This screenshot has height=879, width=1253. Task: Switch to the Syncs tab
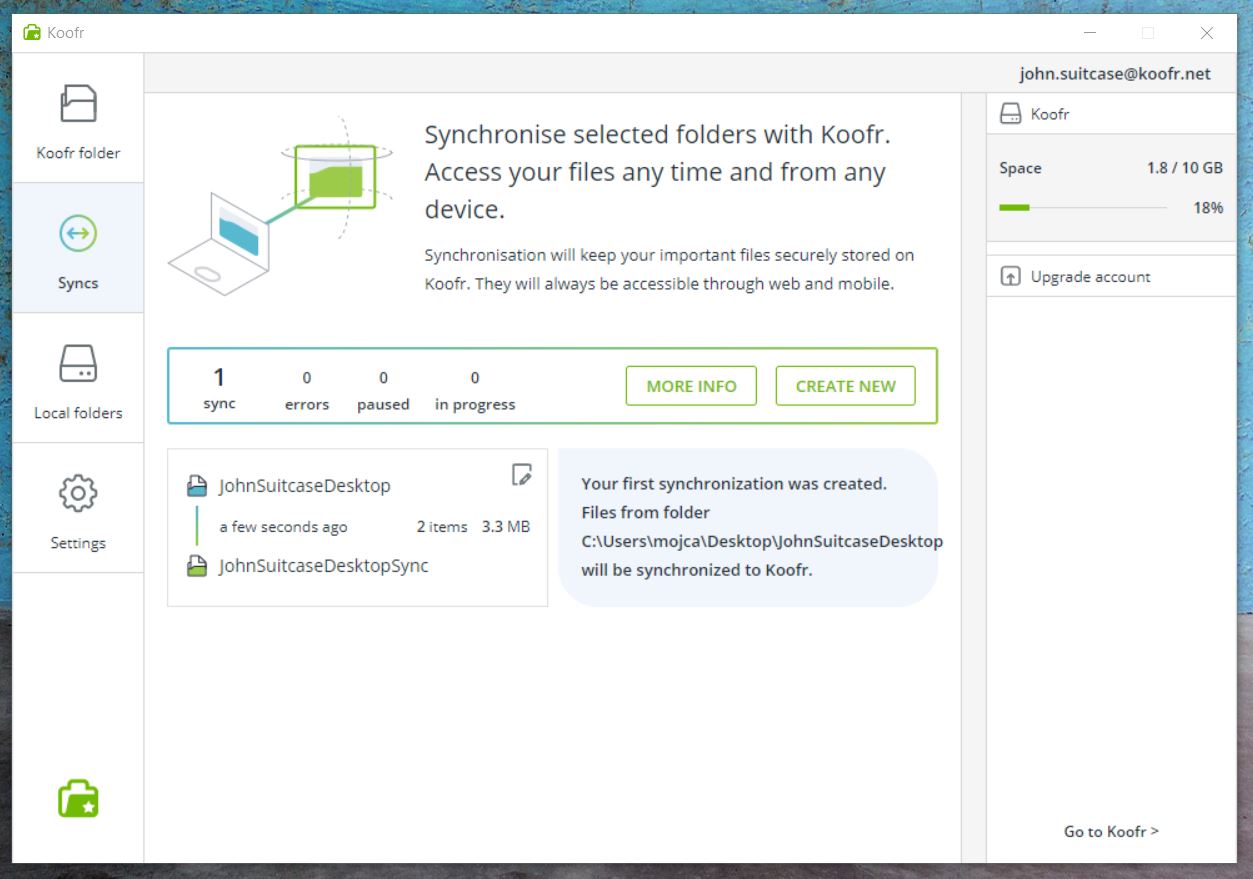pos(78,248)
